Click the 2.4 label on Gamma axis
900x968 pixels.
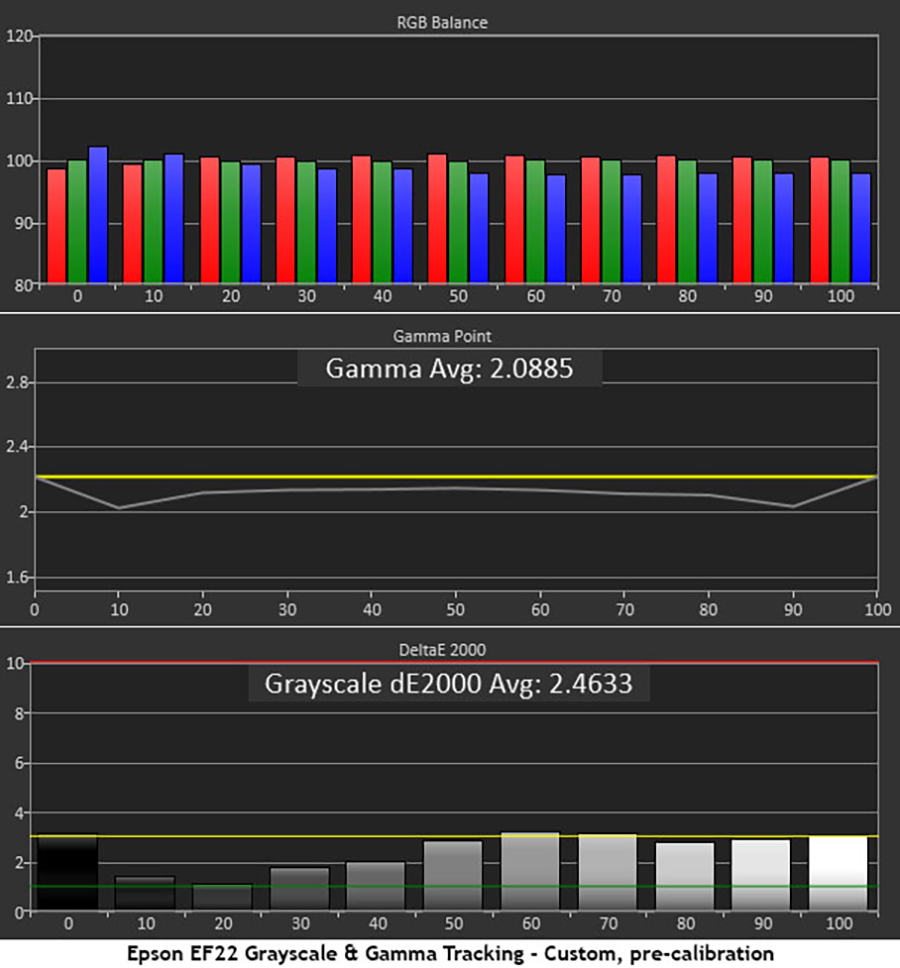click(x=17, y=446)
